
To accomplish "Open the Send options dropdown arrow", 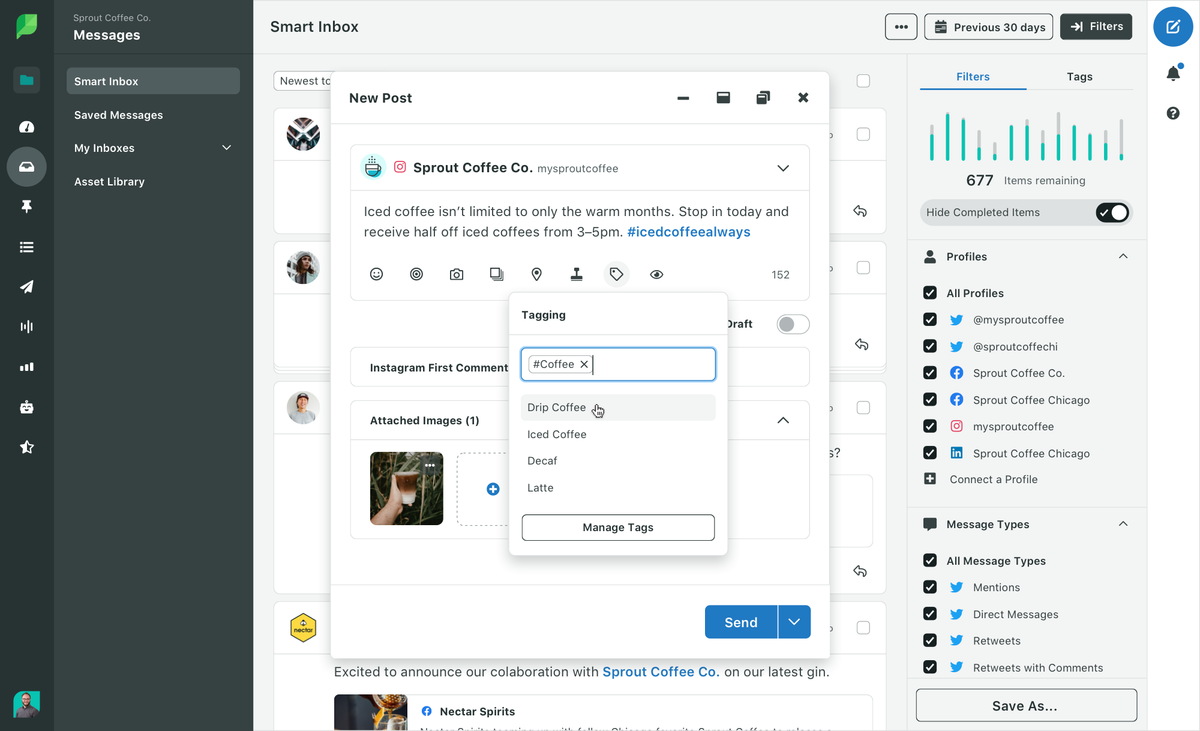I will click(x=794, y=622).
